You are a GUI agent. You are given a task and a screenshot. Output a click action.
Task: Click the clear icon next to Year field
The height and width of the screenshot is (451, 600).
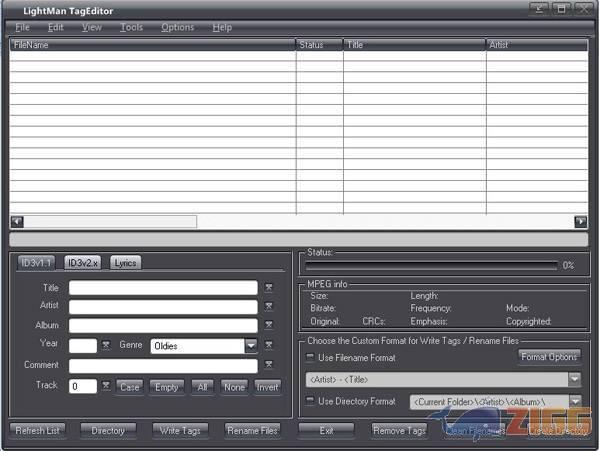click(106, 346)
